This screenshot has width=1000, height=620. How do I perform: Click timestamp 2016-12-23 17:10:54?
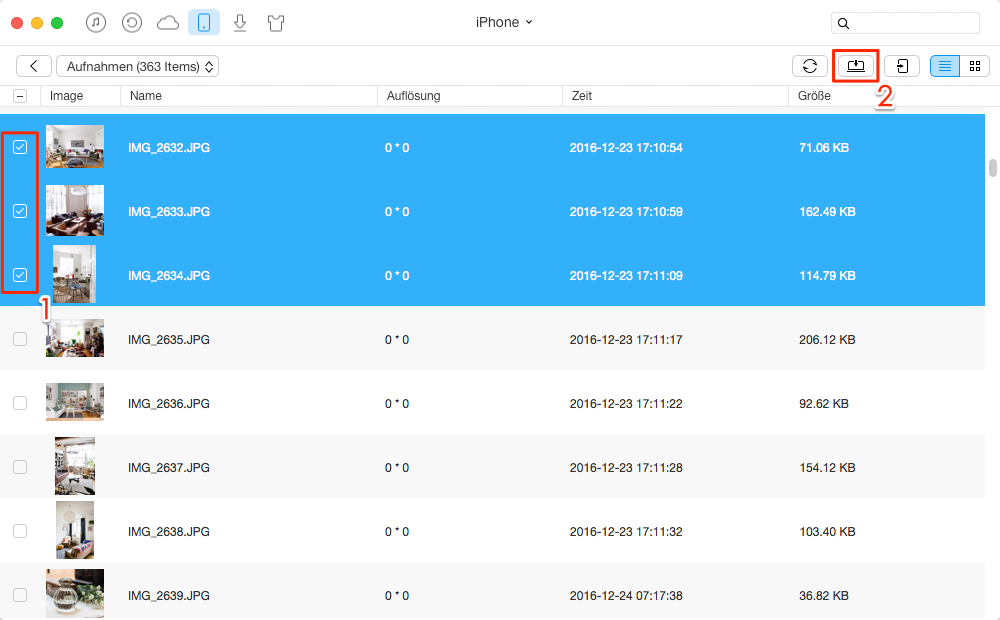point(626,147)
